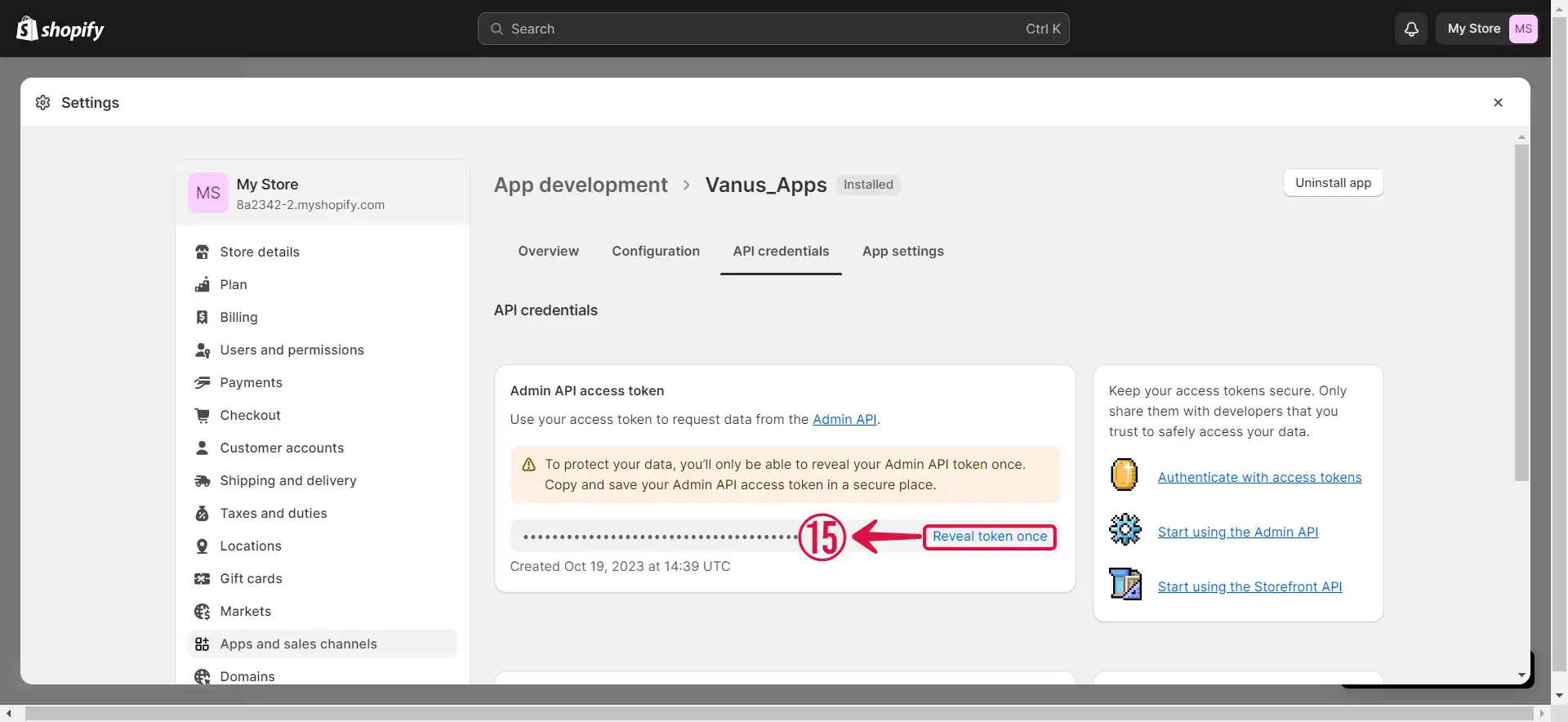Click the Store details storefront icon
The height and width of the screenshot is (722, 1568).
(x=203, y=252)
